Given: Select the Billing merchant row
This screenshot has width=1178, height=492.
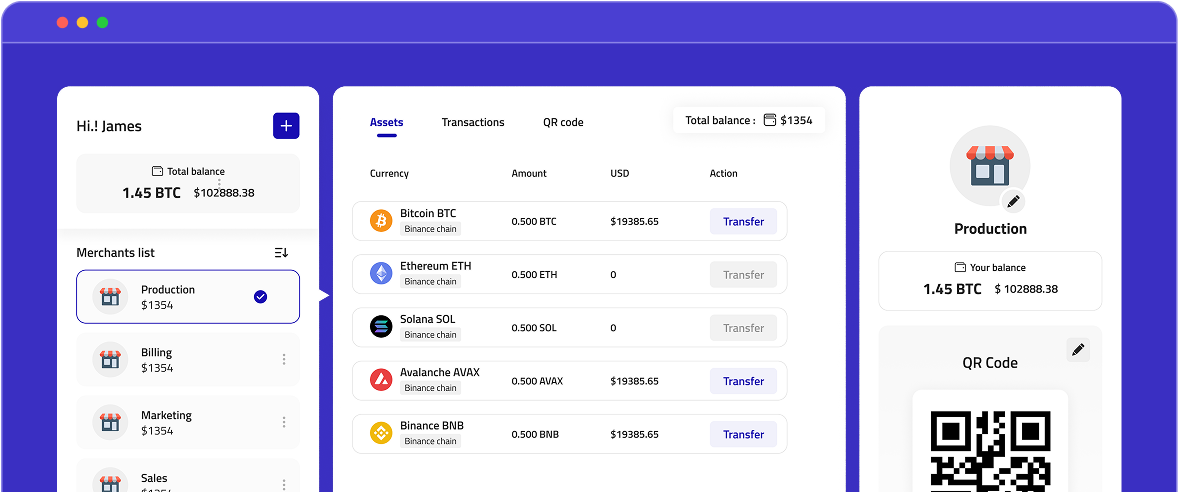Looking at the screenshot, I should pos(188,360).
